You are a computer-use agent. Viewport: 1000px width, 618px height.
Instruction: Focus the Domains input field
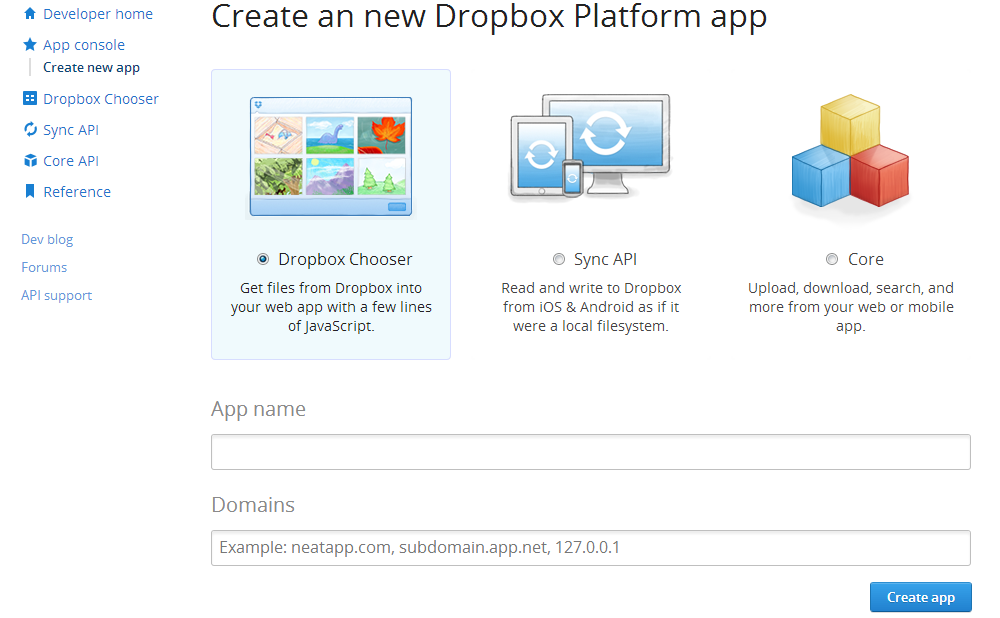point(591,548)
